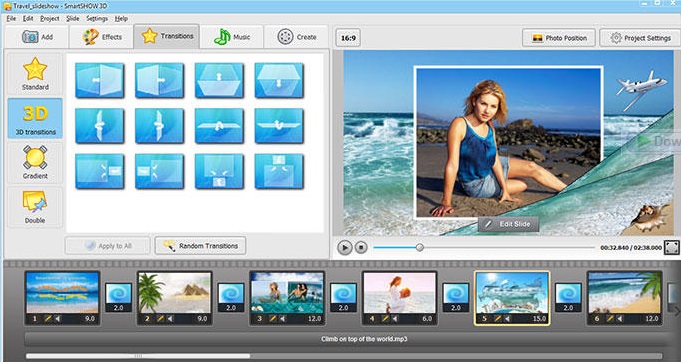Choose the flip up around horizontal axis transition
This screenshot has height=362, width=681.
point(219,125)
